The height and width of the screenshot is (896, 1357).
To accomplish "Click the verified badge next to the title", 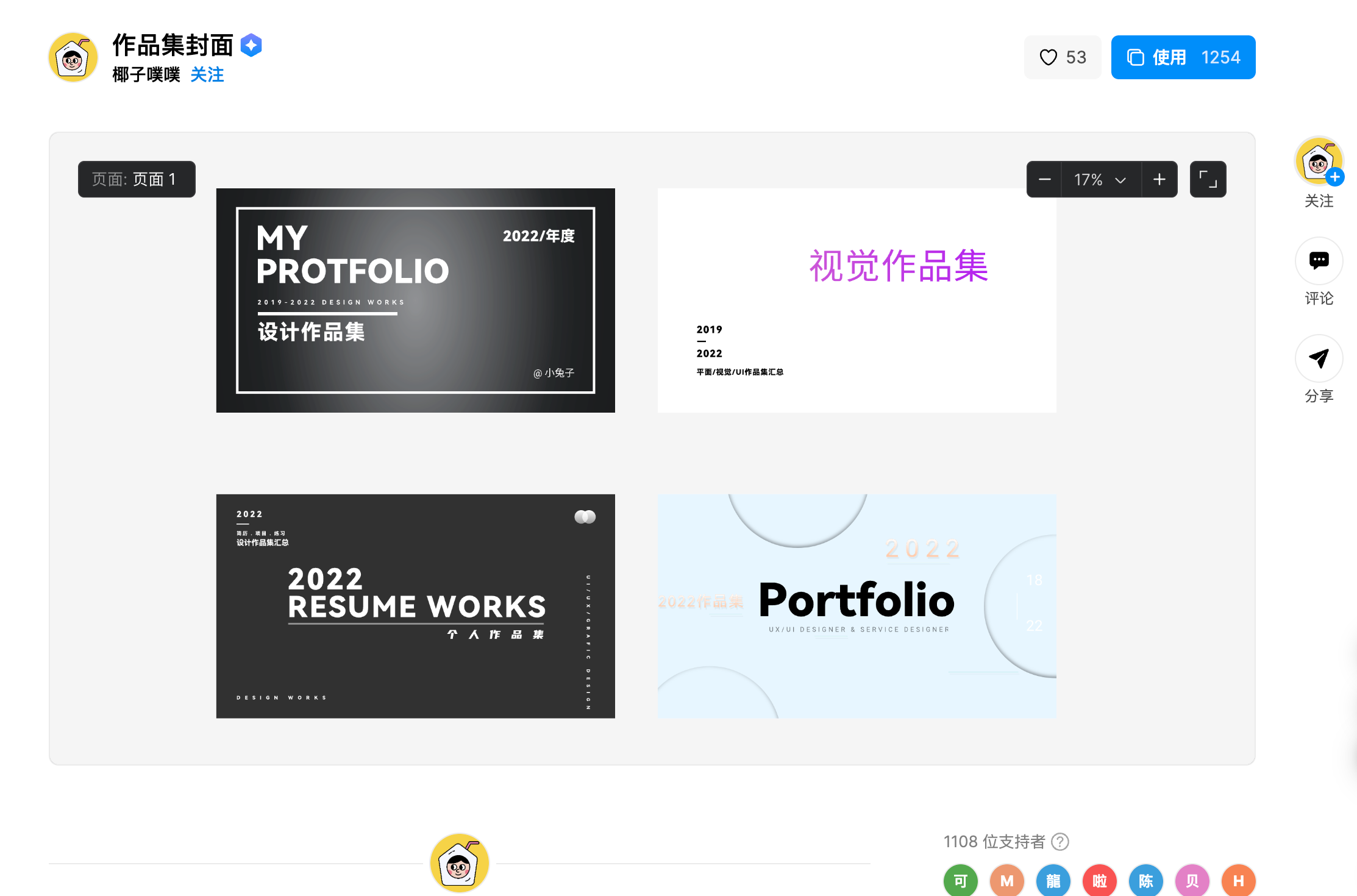I will pos(251,46).
